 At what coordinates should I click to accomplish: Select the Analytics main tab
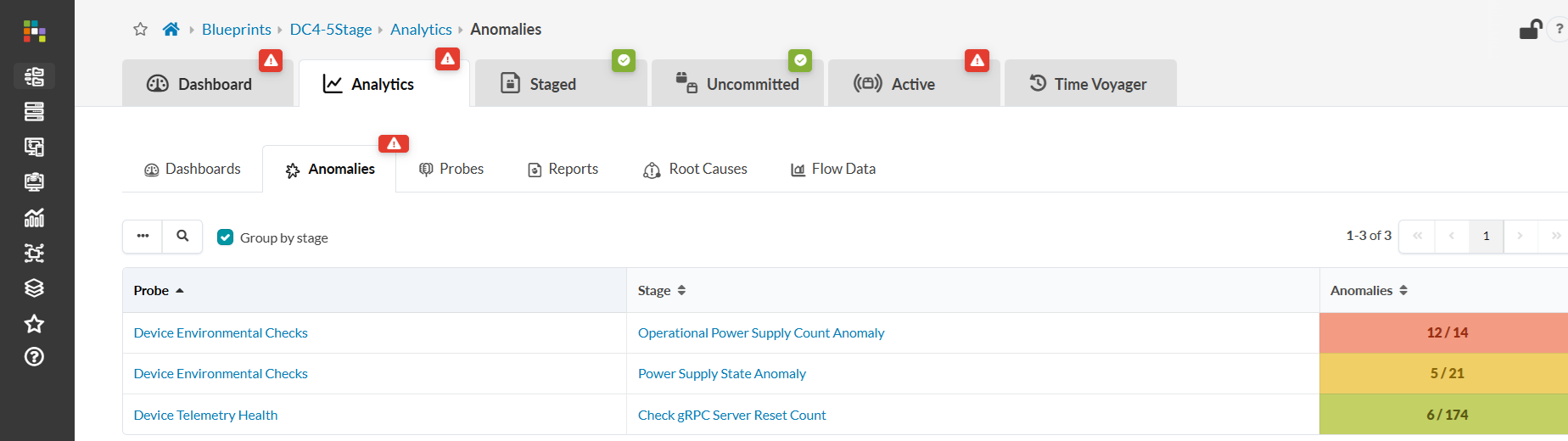coord(384,83)
